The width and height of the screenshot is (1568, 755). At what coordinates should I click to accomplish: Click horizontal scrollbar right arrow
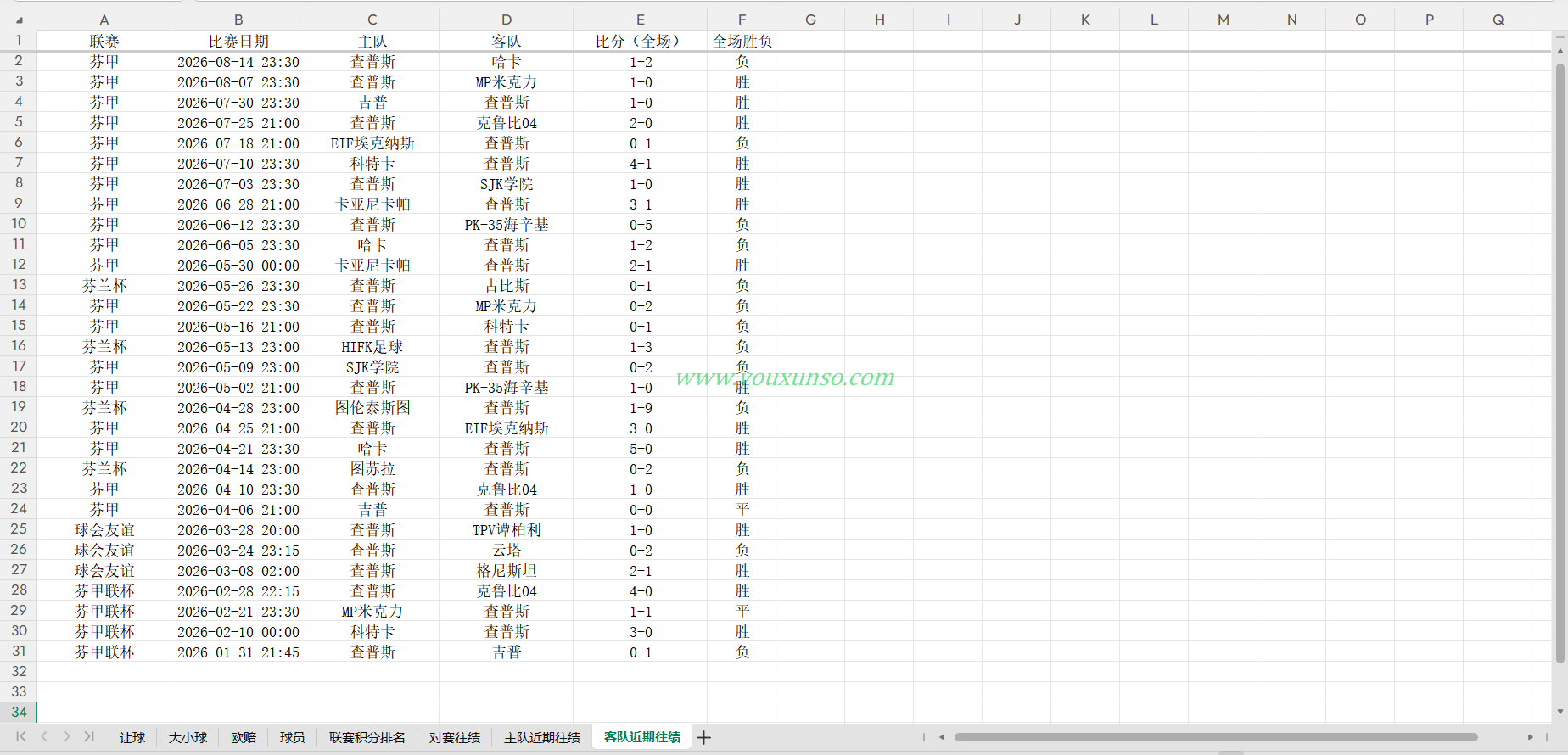click(x=1531, y=737)
